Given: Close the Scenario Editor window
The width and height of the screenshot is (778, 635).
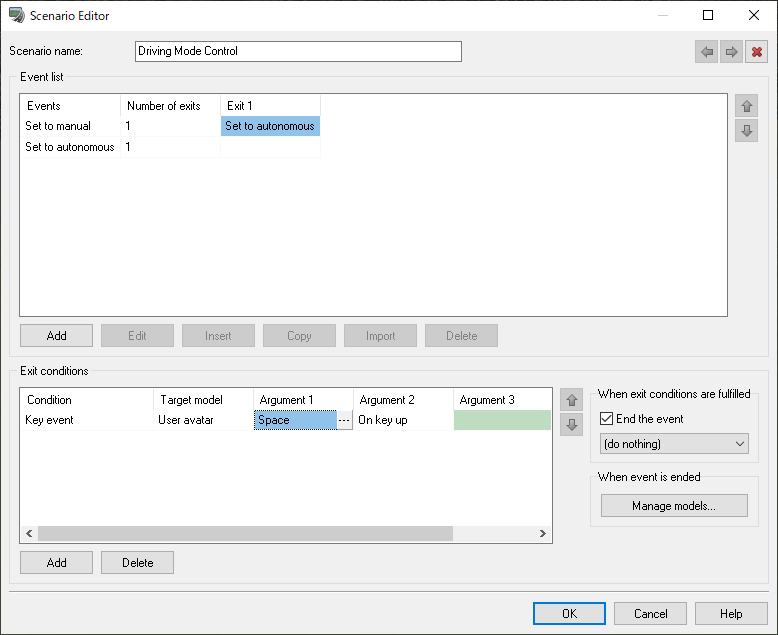Looking at the screenshot, I should [x=754, y=15].
